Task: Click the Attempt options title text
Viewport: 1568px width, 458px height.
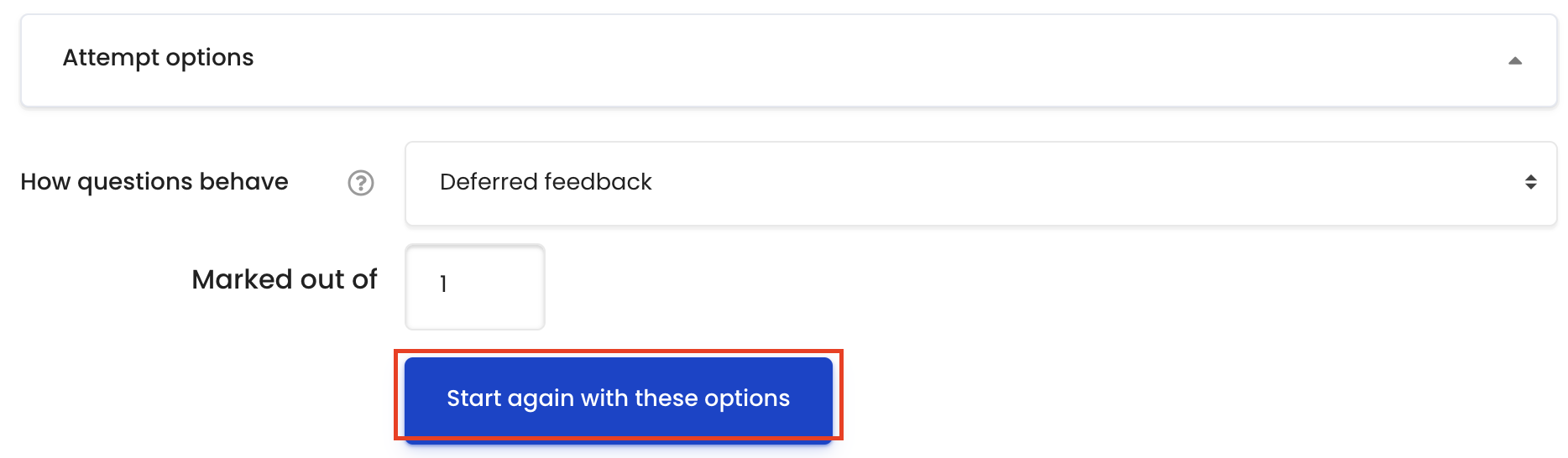Action: click(158, 57)
